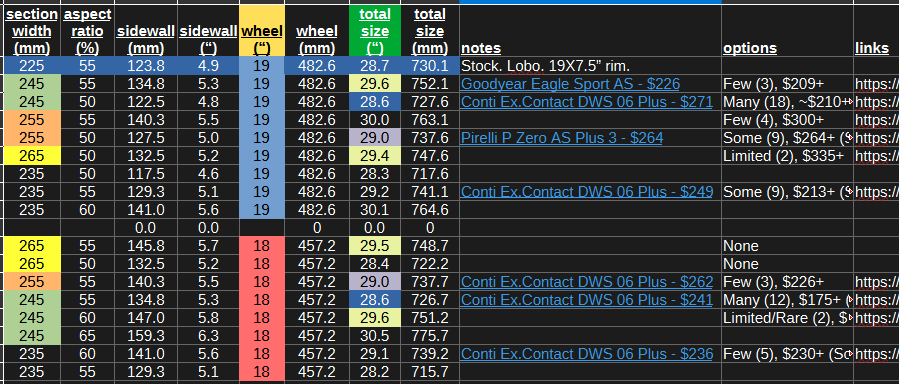This screenshot has width=899, height=384.
Task: Select the 147.0 sidewall cell
Action: click(146, 318)
